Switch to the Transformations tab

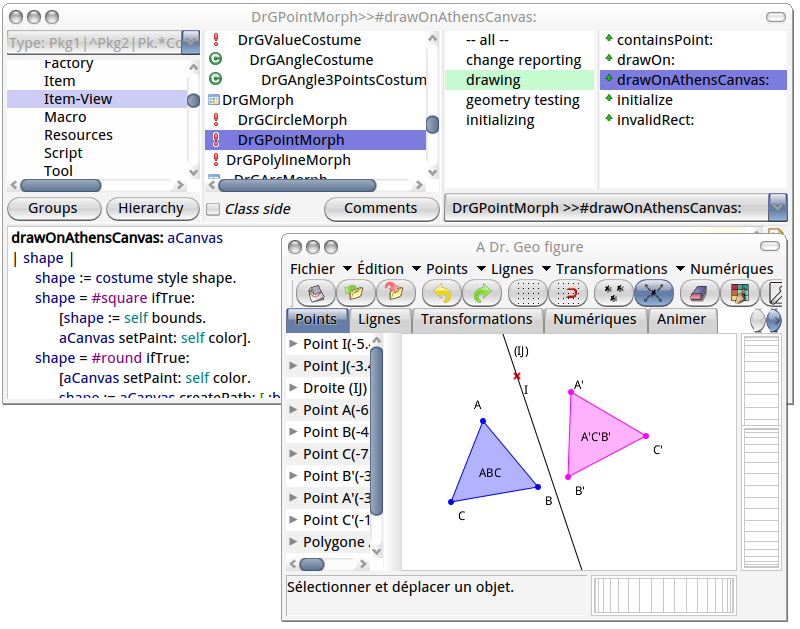pyautogui.click(x=477, y=319)
